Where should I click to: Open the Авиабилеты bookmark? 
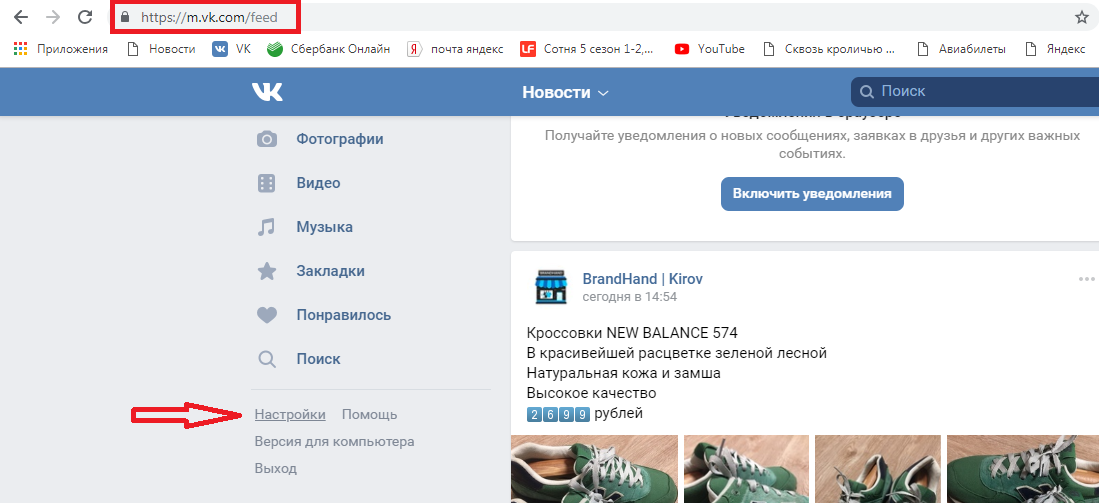pyautogui.click(x=962, y=49)
